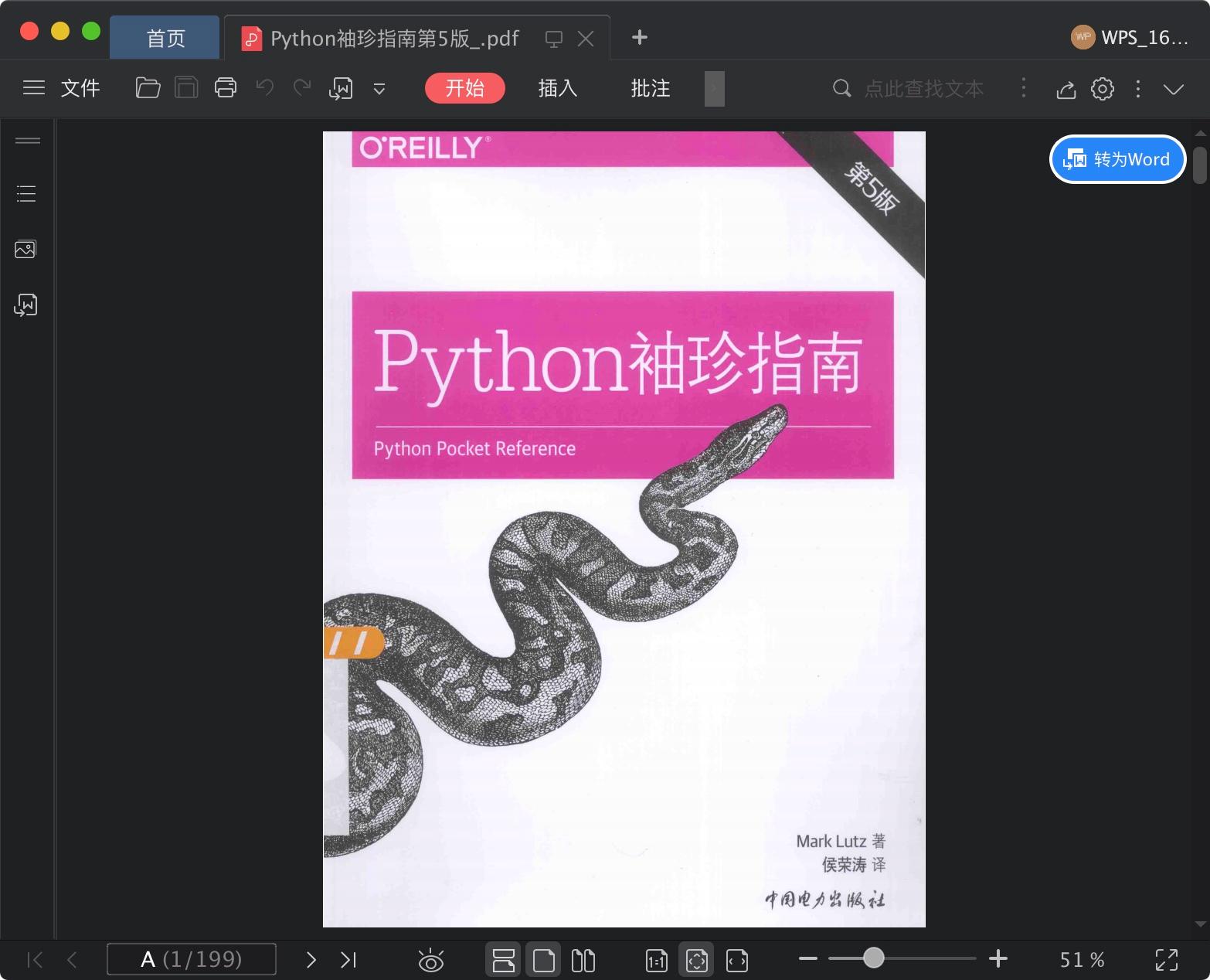The width and height of the screenshot is (1210, 980).
Task: Select fit page view
Action: 696,960
